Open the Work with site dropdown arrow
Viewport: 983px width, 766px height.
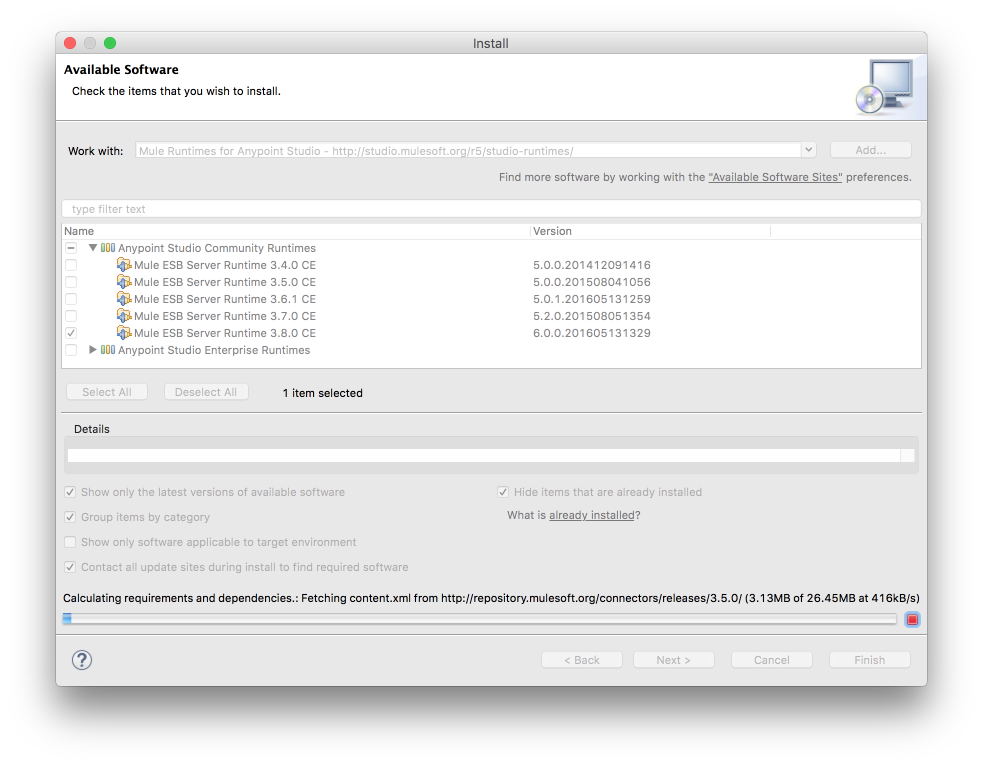pos(809,150)
